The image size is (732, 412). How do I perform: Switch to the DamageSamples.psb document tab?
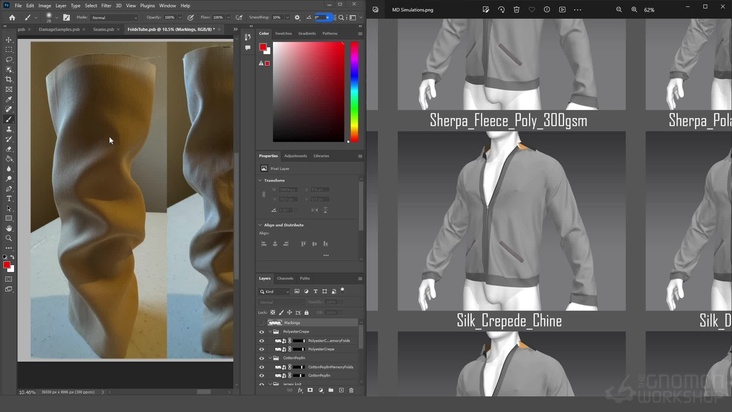[x=59, y=29]
